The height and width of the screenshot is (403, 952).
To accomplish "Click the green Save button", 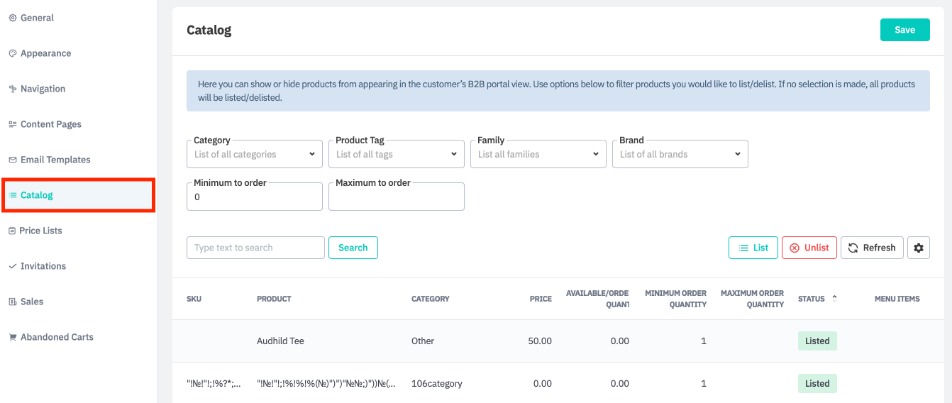I will point(904,30).
